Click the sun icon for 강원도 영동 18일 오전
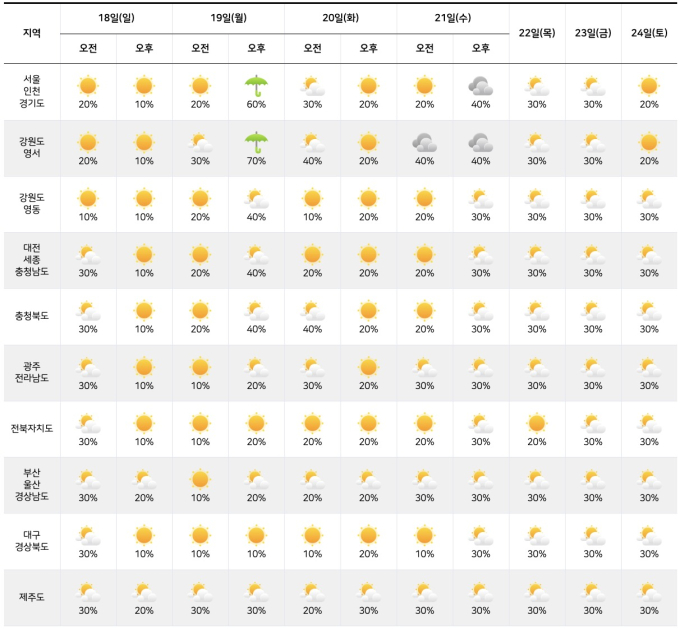Viewport: 680px width, 629px height. [x=88, y=198]
